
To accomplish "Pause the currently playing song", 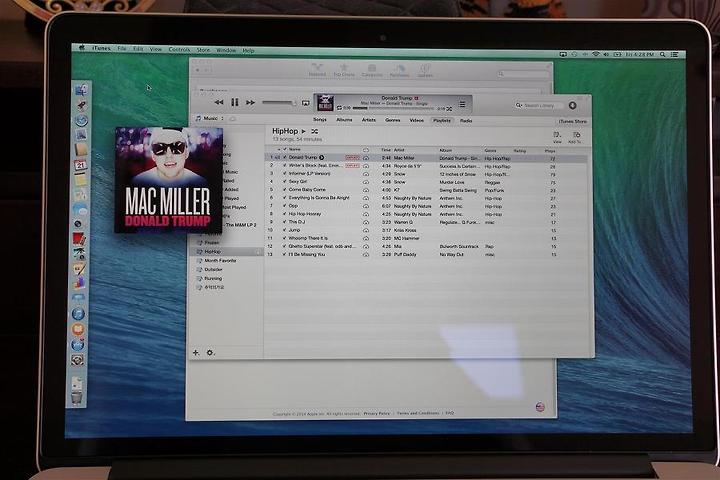I will pyautogui.click(x=235, y=102).
